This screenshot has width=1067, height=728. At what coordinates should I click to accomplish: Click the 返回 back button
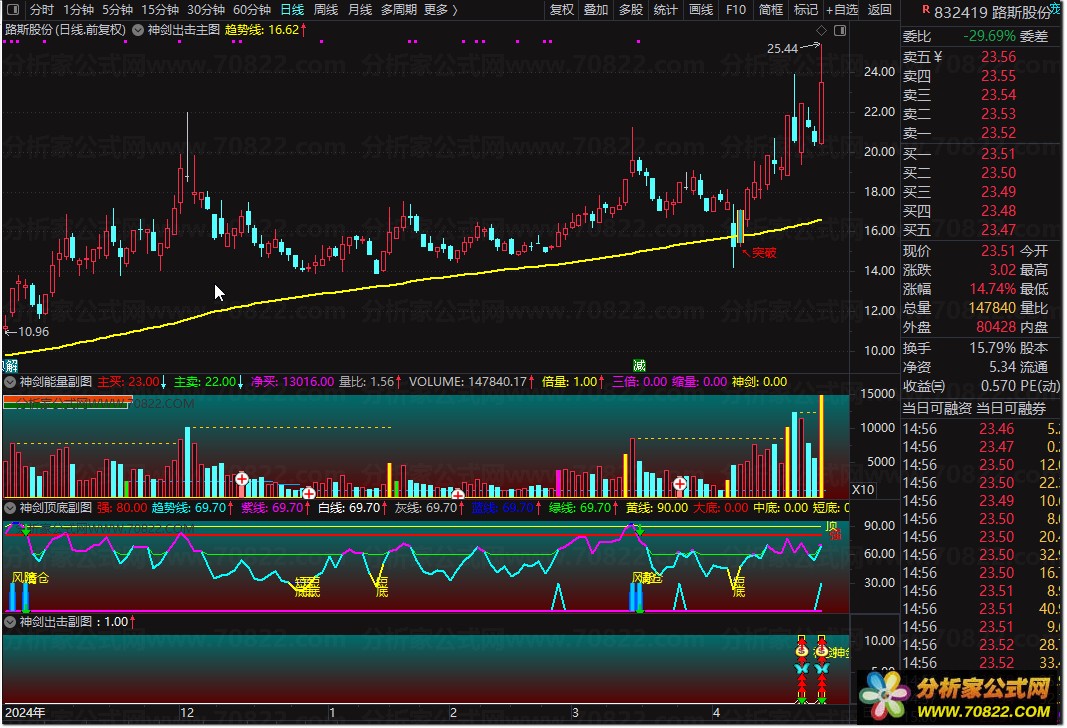[879, 10]
